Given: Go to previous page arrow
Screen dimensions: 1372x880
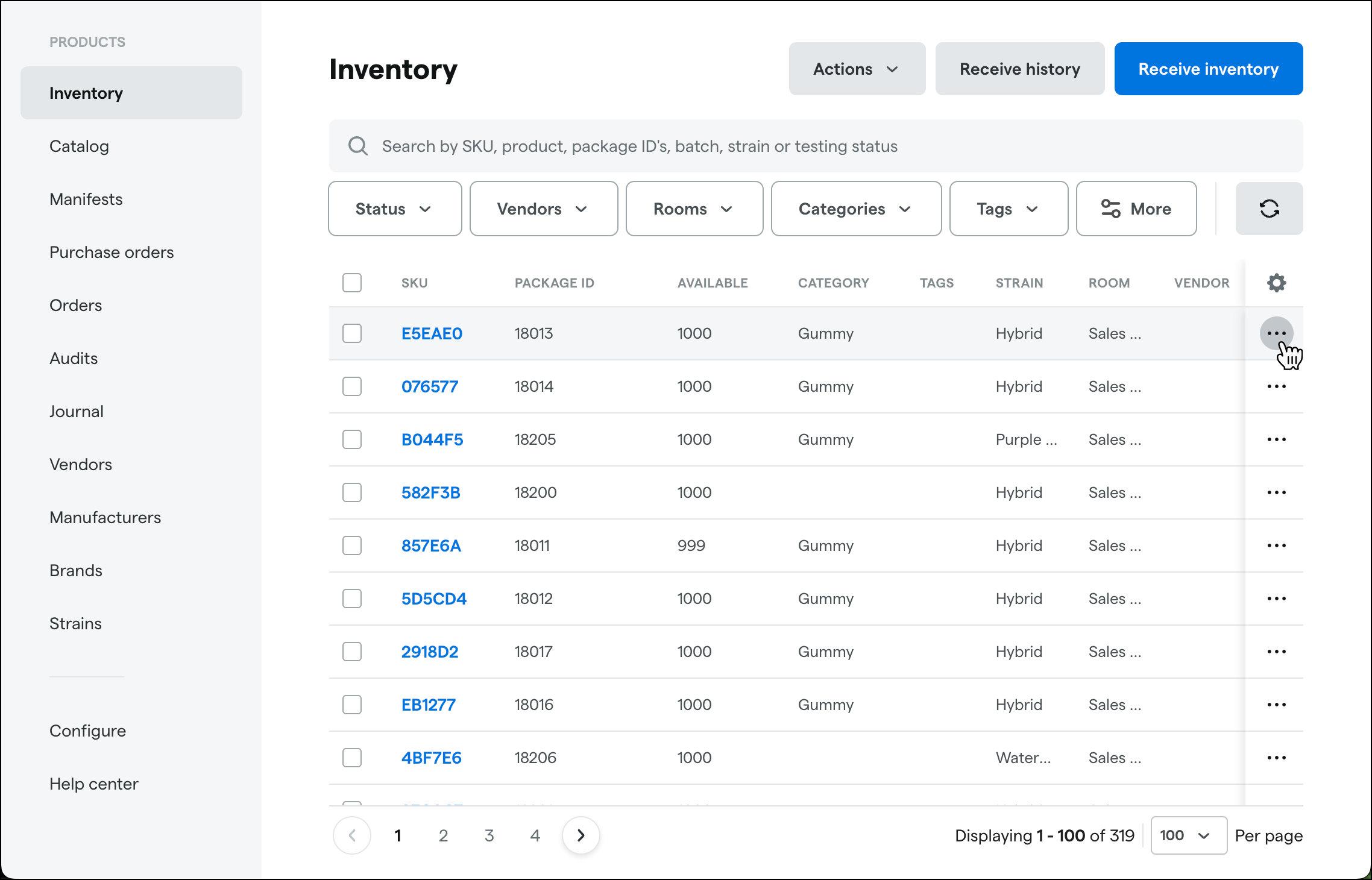Looking at the screenshot, I should (352, 835).
